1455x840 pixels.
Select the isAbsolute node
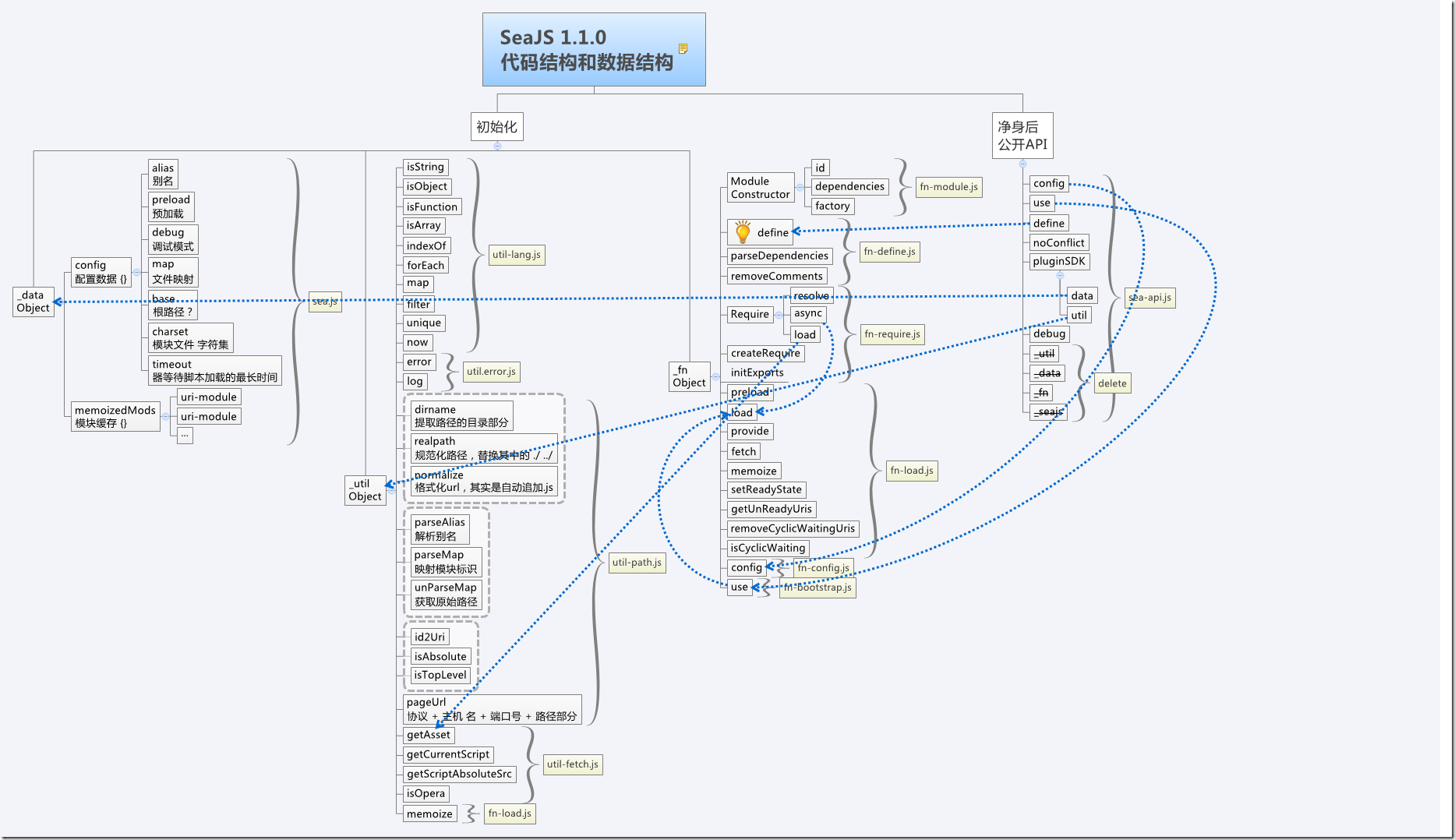click(x=440, y=656)
